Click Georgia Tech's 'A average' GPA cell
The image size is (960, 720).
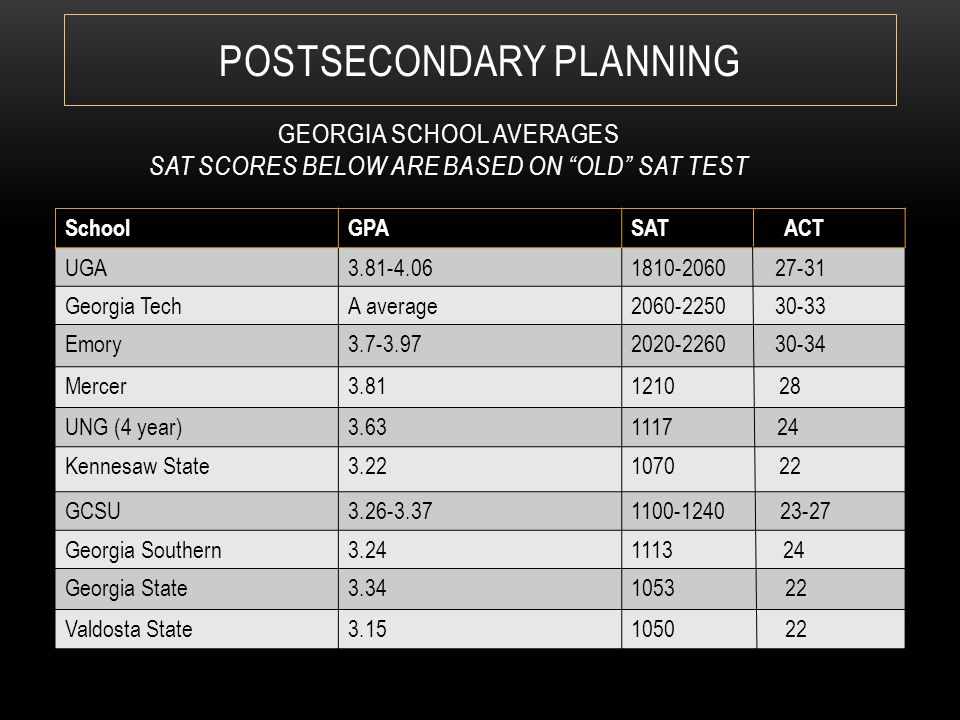click(x=479, y=306)
